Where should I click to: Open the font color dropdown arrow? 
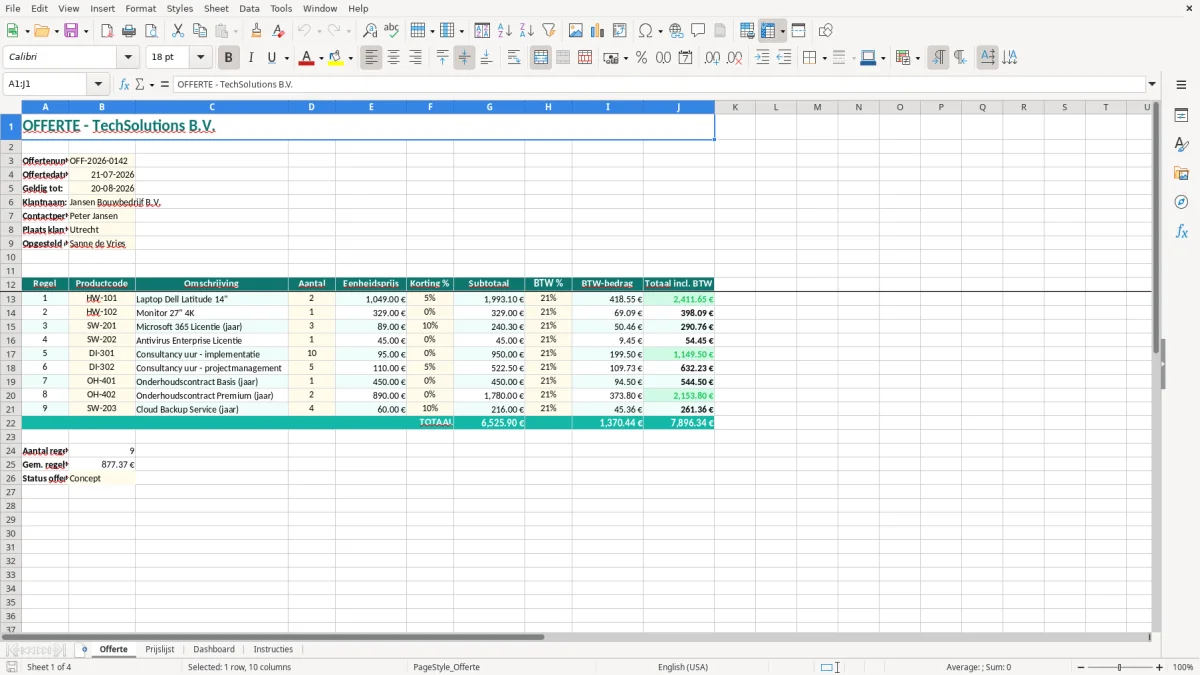point(321,58)
